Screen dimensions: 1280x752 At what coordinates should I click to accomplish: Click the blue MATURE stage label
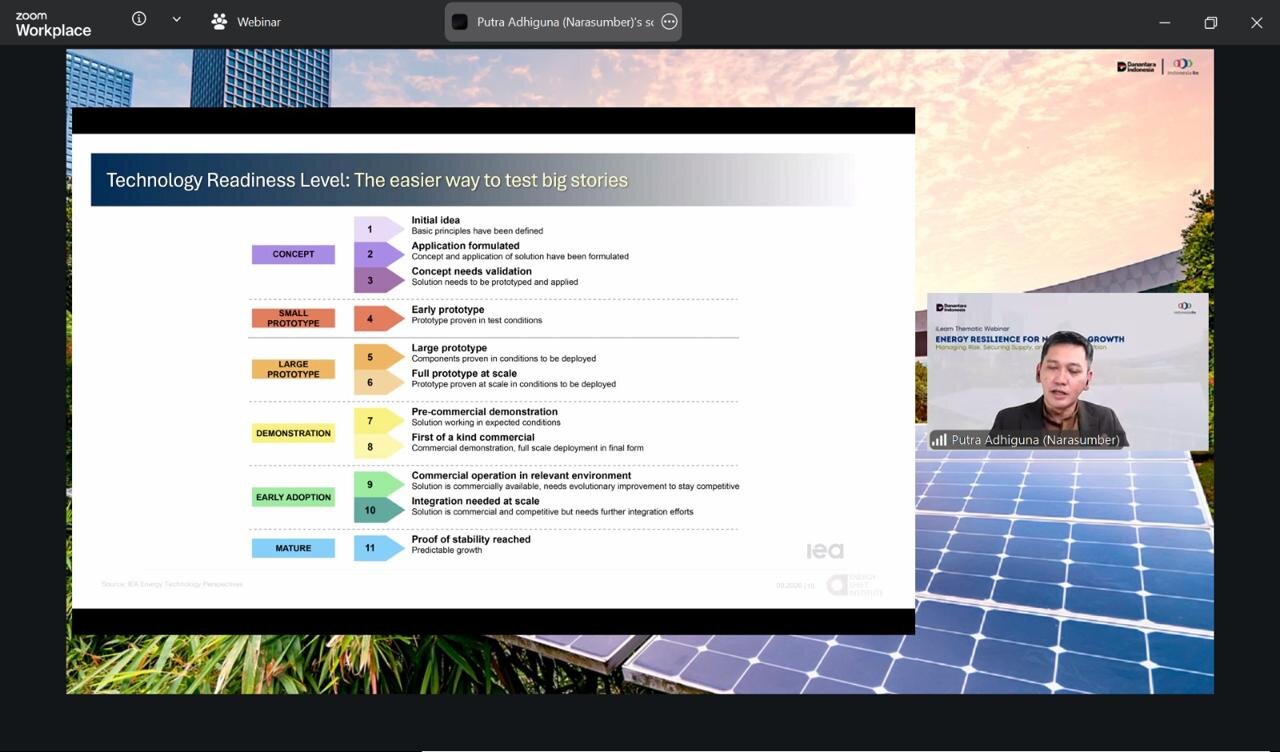tap(293, 548)
